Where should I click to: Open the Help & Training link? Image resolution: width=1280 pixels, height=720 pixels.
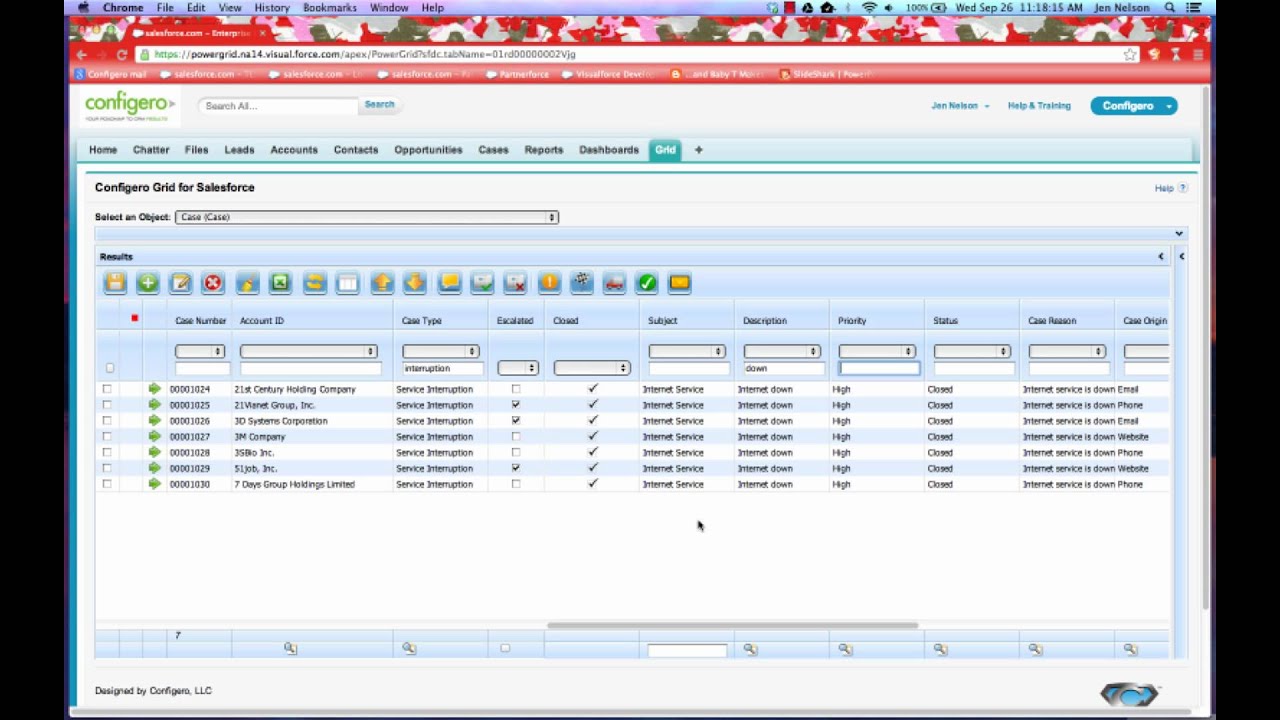click(1039, 106)
